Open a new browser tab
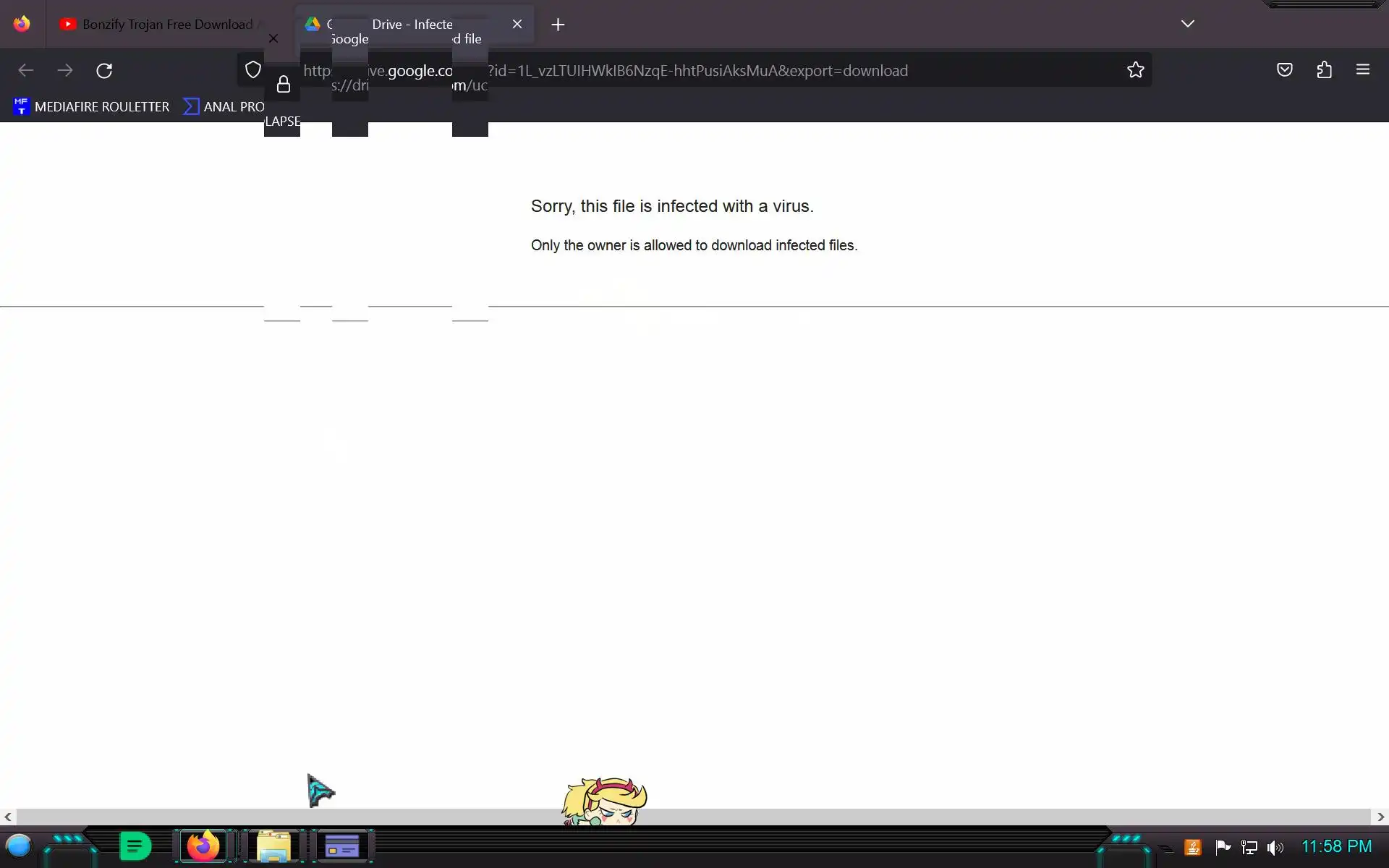Viewport: 1389px width, 868px height. coord(558,25)
